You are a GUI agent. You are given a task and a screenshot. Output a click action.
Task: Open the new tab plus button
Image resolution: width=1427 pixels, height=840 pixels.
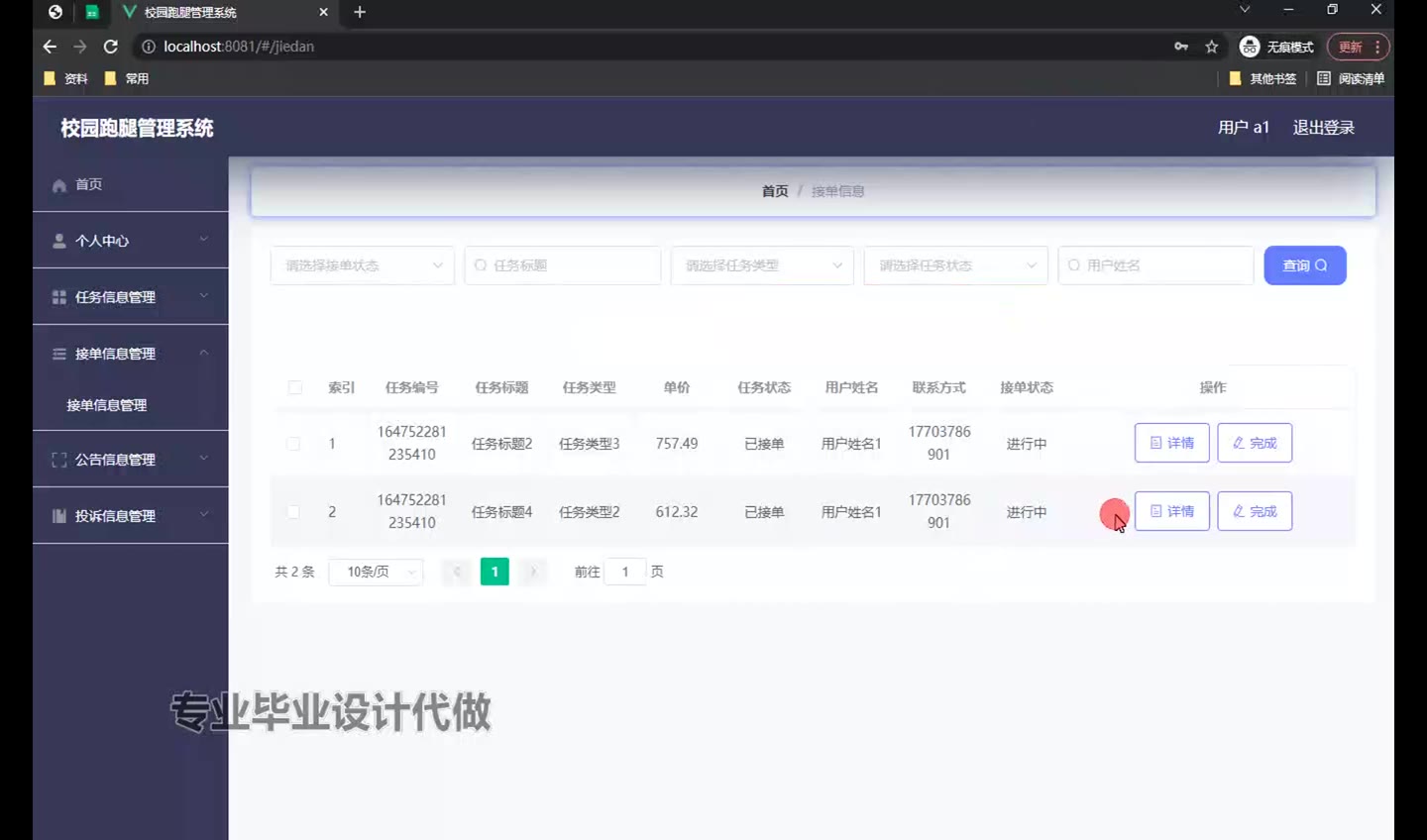tap(360, 12)
